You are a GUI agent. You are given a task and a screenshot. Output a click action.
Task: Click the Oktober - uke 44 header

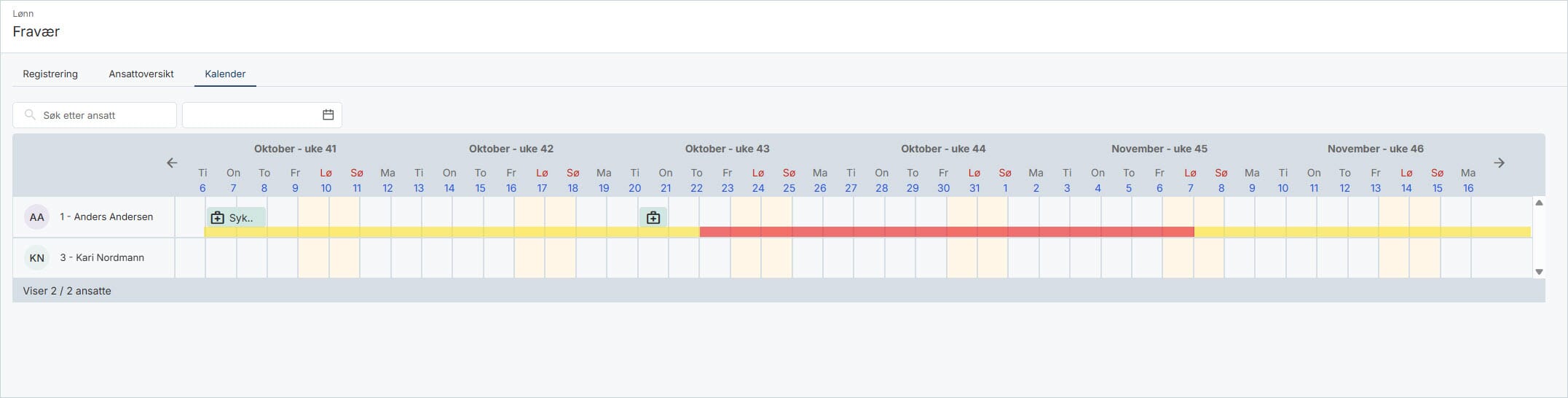click(943, 149)
